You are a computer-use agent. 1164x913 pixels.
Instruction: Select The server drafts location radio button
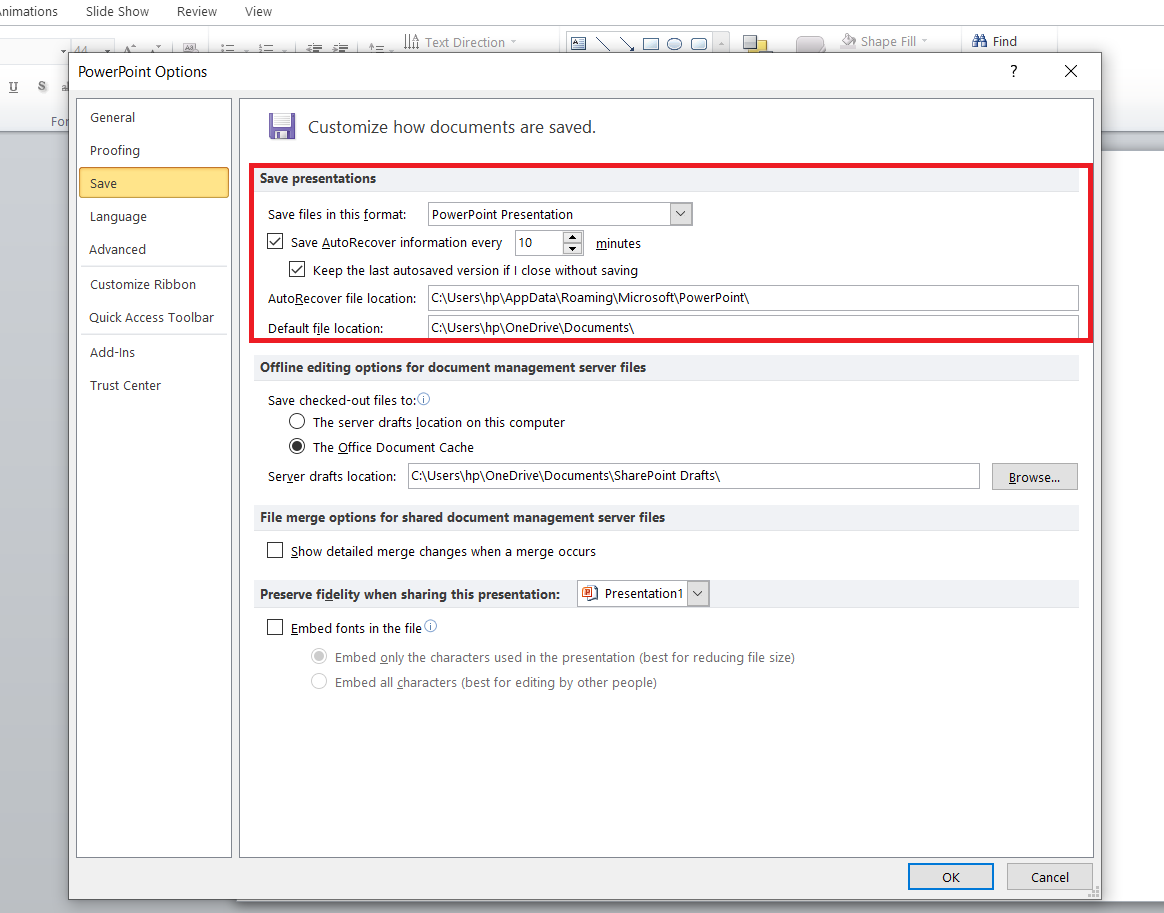tap(297, 422)
